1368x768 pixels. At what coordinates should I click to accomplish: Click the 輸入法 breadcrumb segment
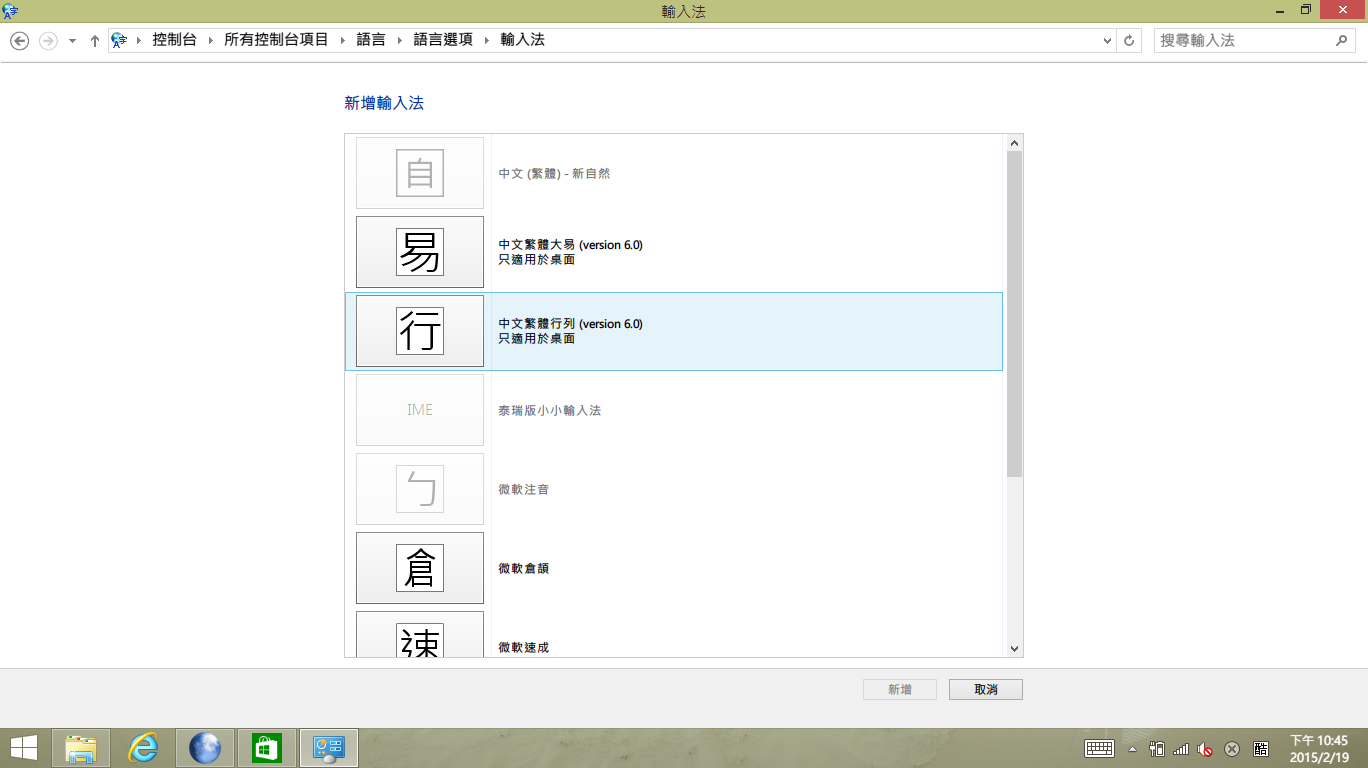tap(522, 40)
